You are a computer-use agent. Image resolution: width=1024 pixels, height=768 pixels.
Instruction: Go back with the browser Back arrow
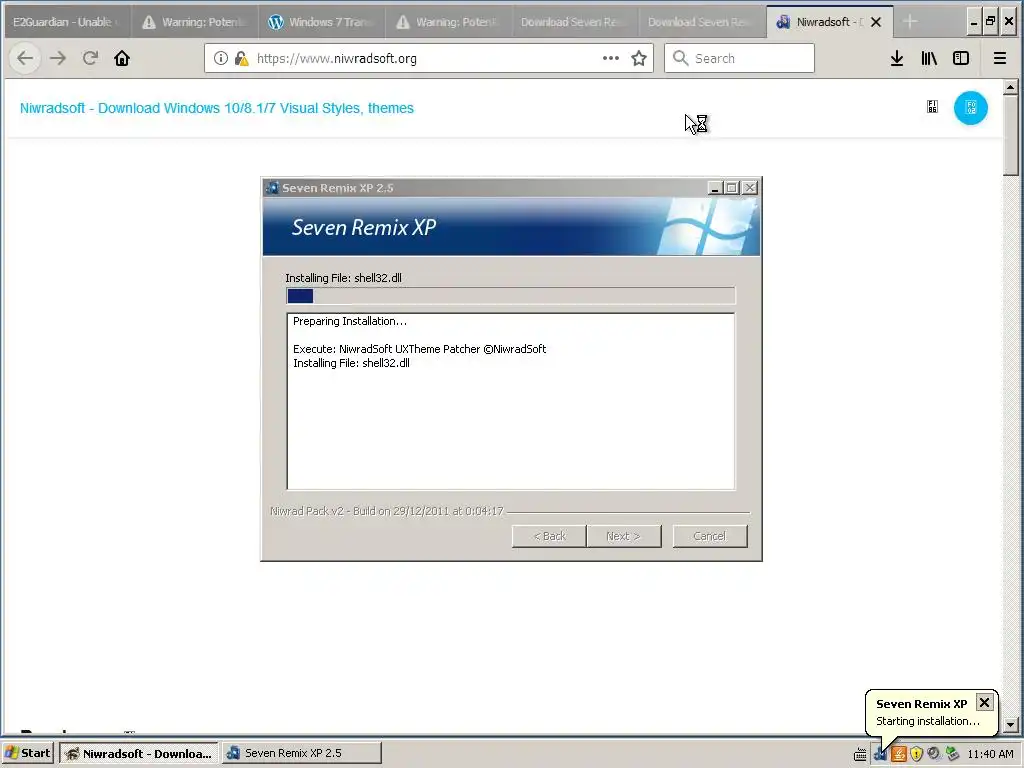(25, 58)
